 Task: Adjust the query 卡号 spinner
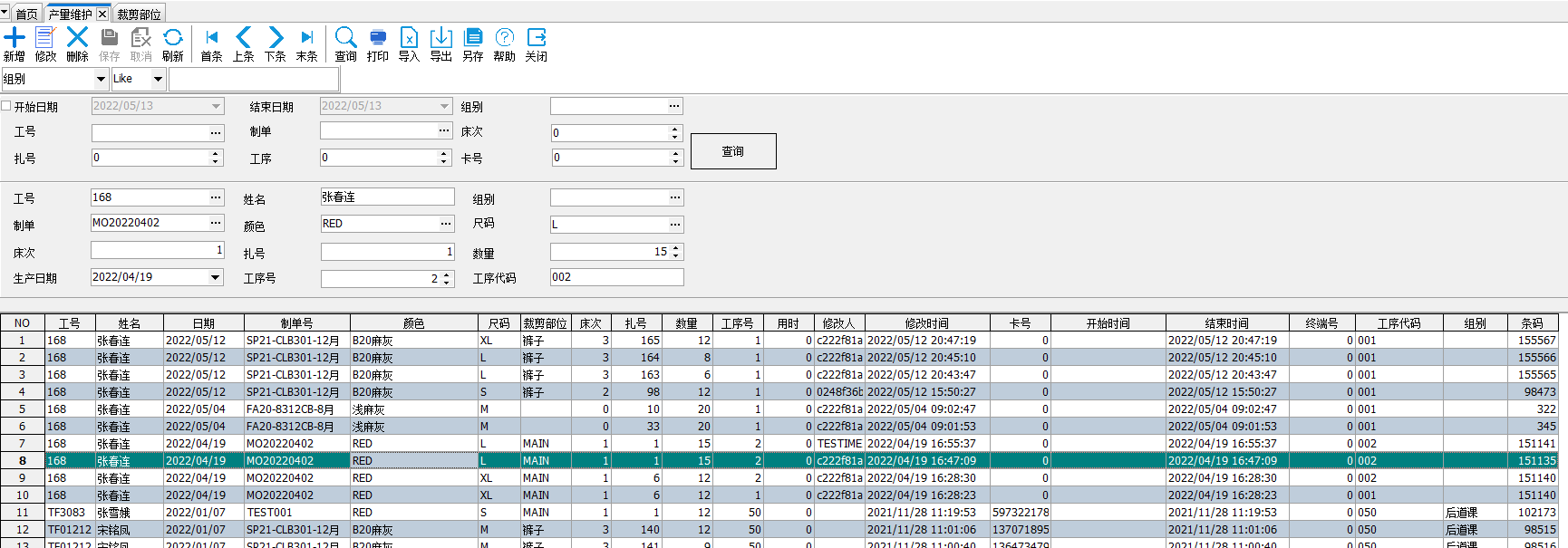[x=675, y=158]
